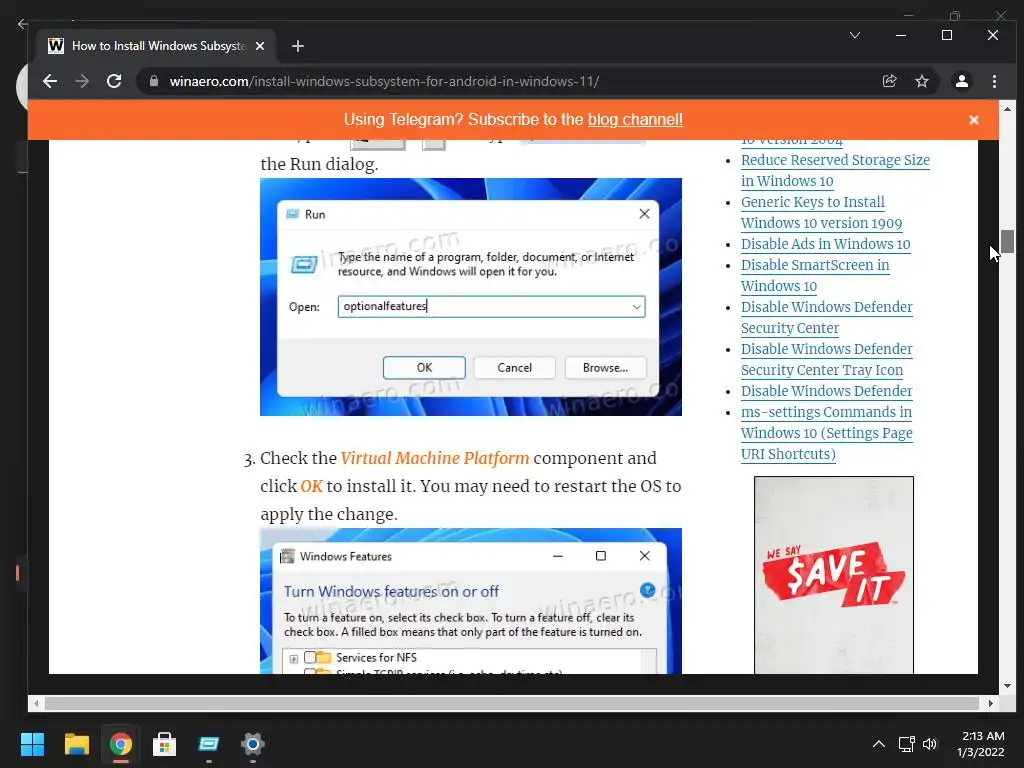Click the Run dialog screenshot image
The width and height of the screenshot is (1024, 768).
[471, 296]
